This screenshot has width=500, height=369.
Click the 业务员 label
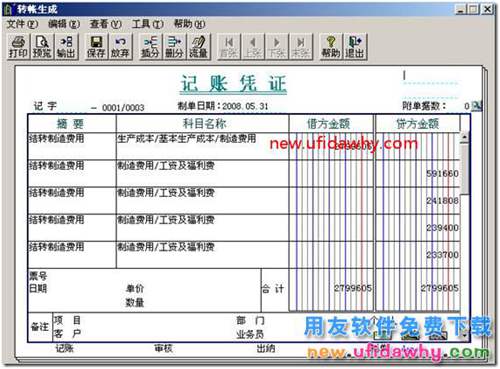pyautogui.click(x=250, y=334)
